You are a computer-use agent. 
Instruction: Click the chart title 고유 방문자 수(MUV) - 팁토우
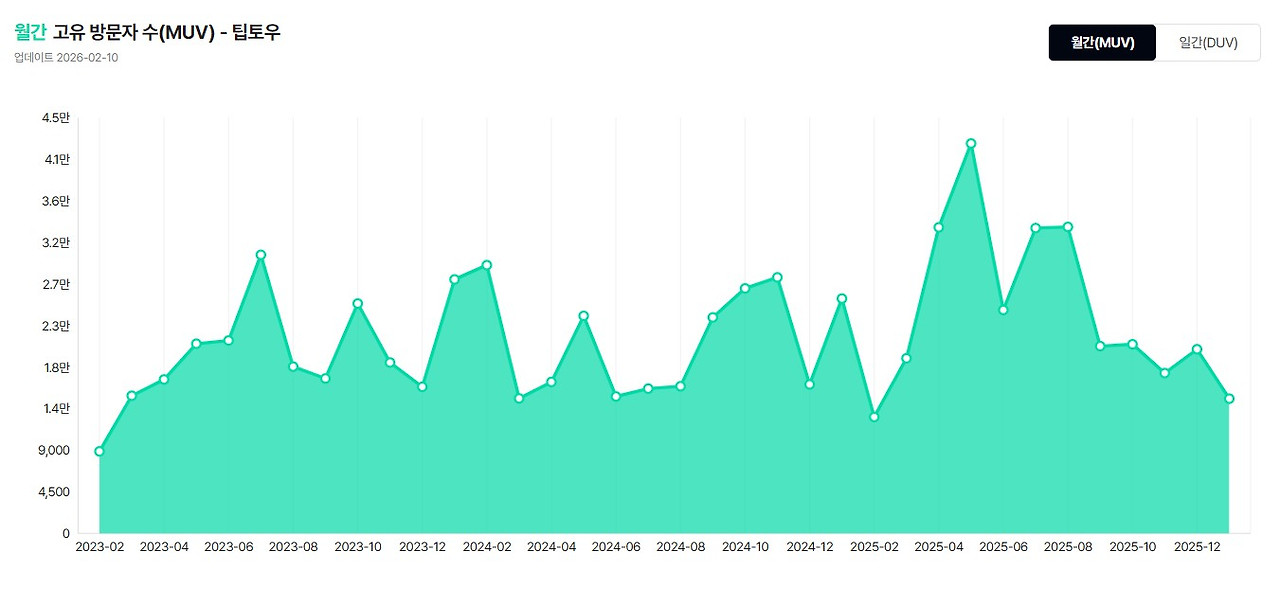(x=167, y=32)
